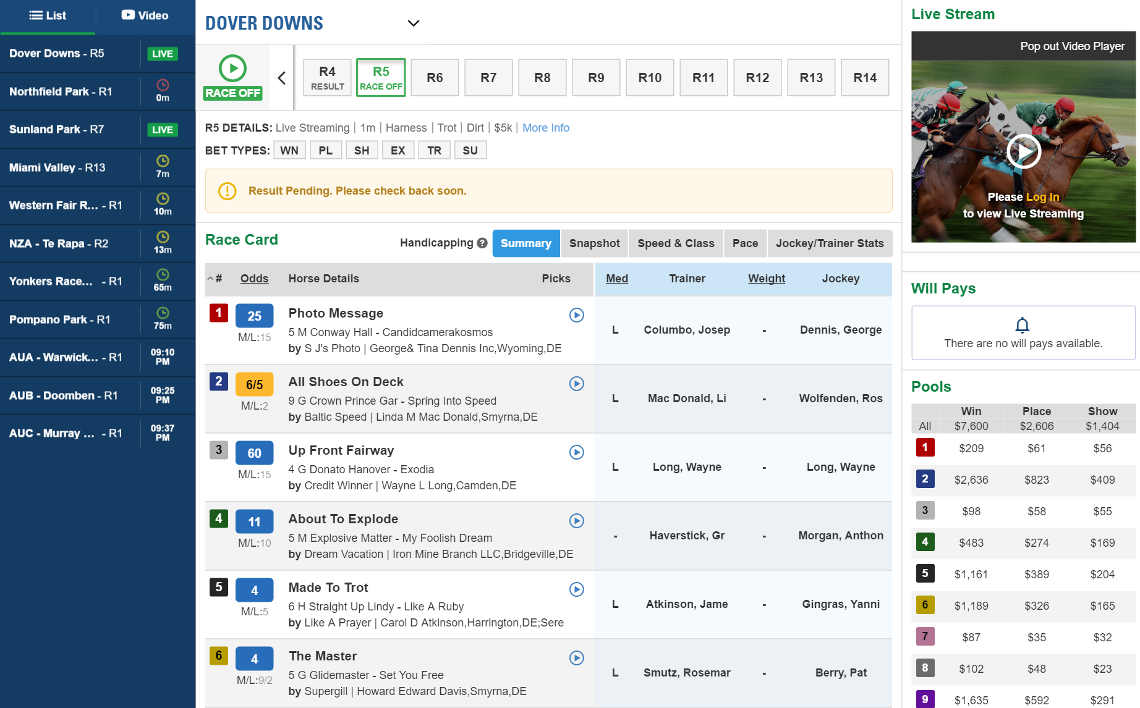Click the warning icon in Result Pending banner
The width and height of the screenshot is (1140, 708).
(226, 190)
